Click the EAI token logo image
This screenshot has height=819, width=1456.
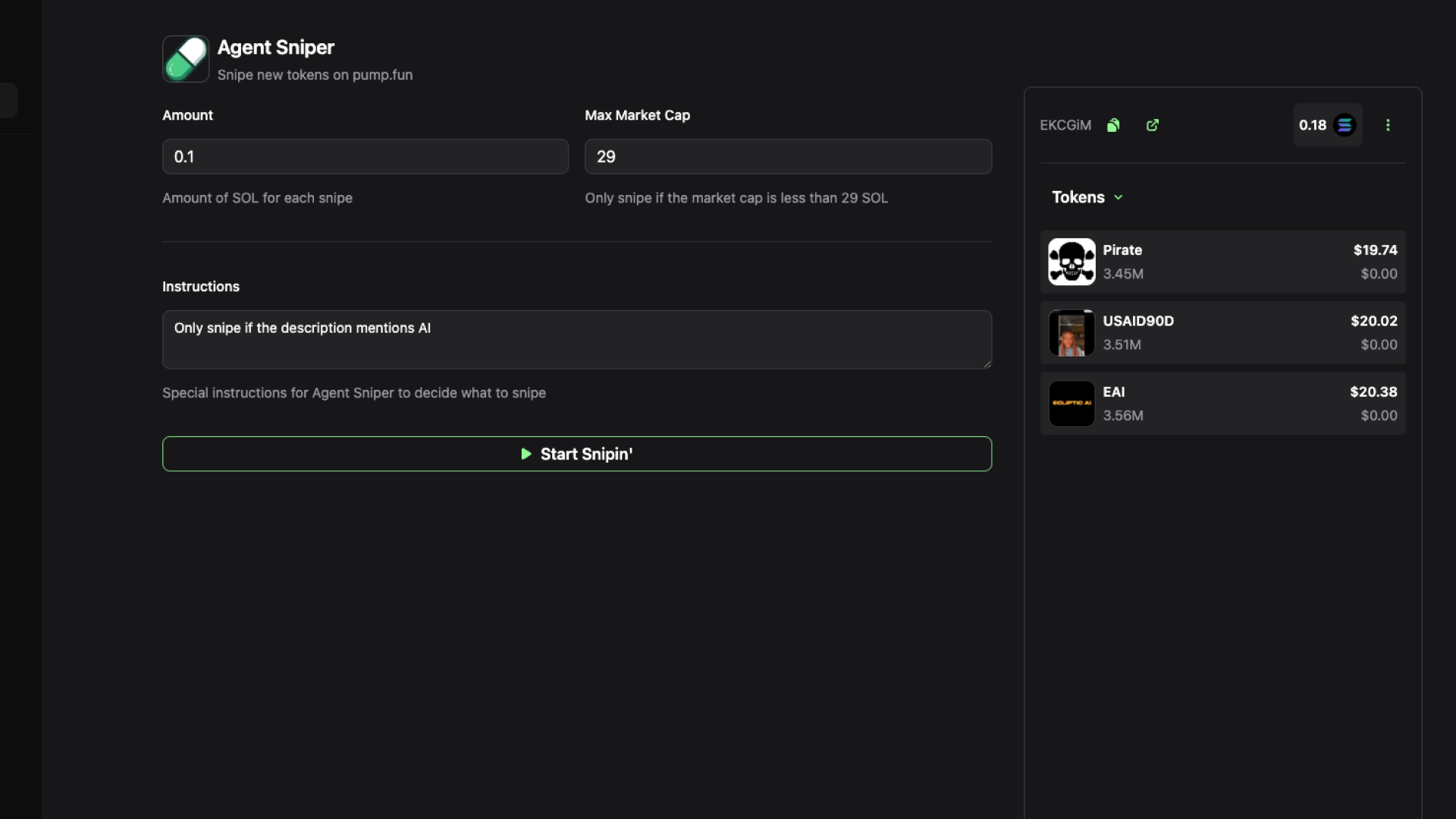(1072, 403)
